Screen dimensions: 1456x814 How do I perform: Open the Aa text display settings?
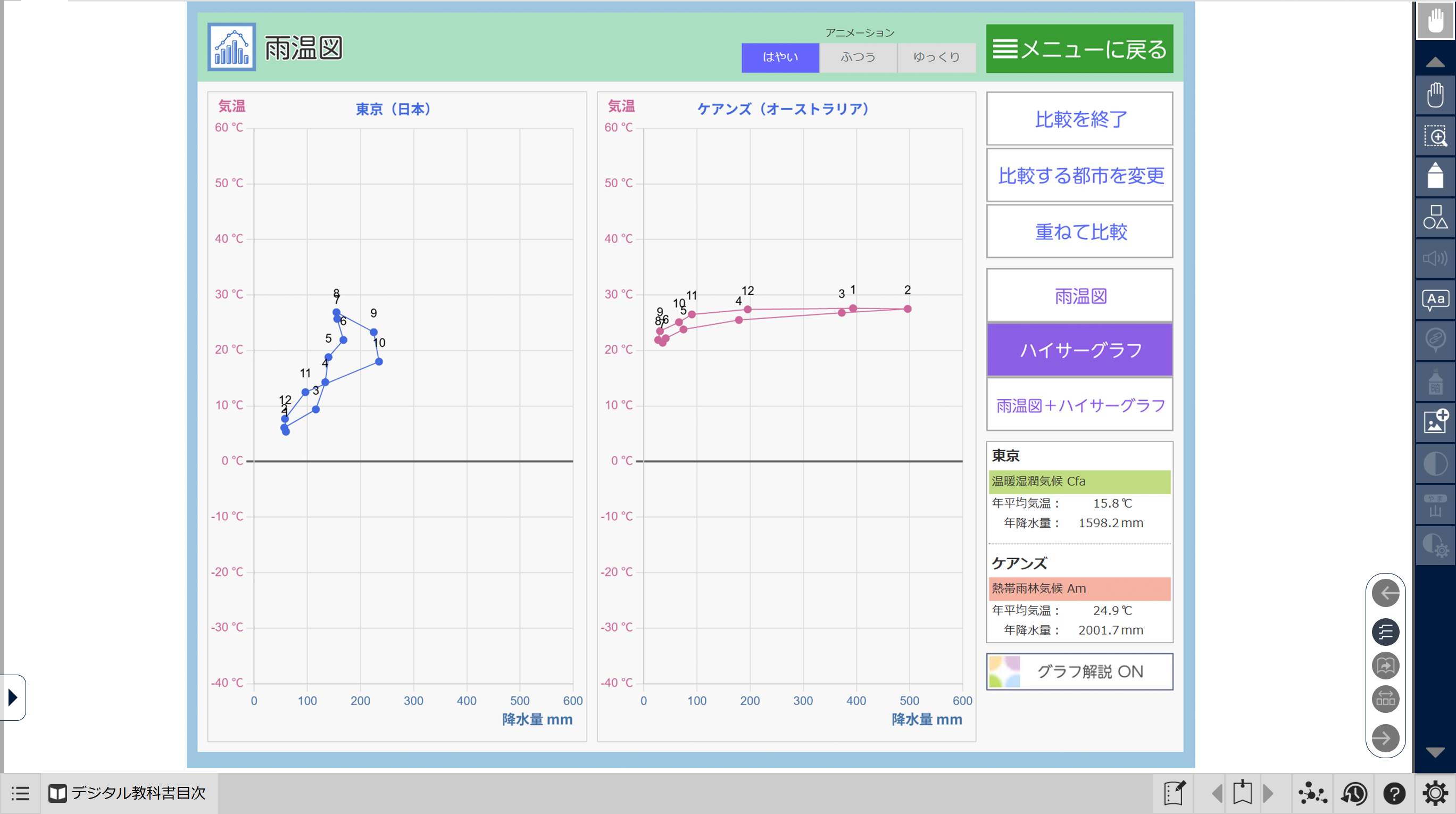coord(1435,300)
